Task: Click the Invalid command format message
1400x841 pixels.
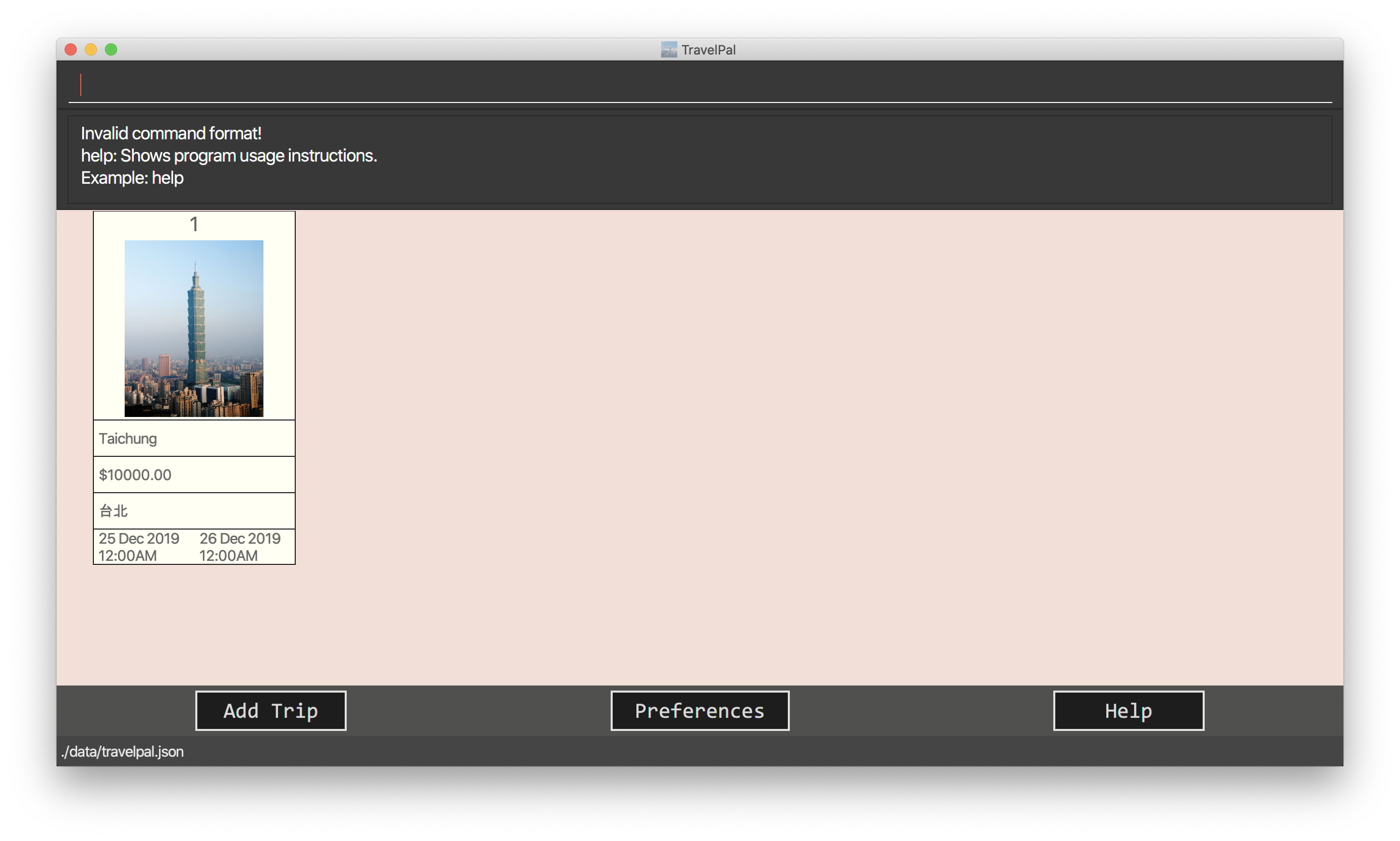Action: 171,133
